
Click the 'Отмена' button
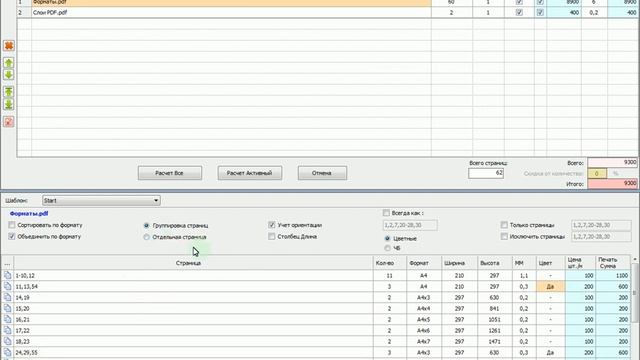322,173
